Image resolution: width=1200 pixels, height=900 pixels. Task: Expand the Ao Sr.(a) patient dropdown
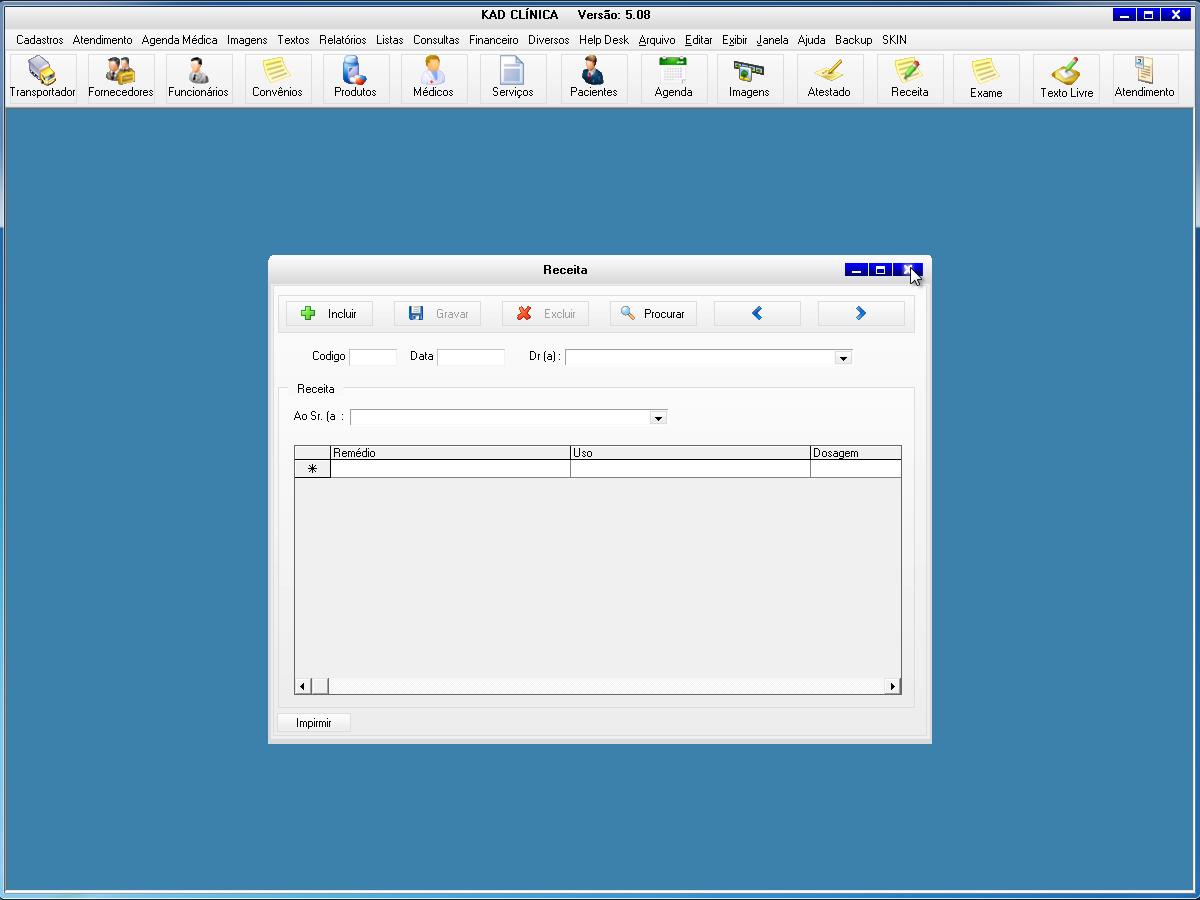[658, 418]
